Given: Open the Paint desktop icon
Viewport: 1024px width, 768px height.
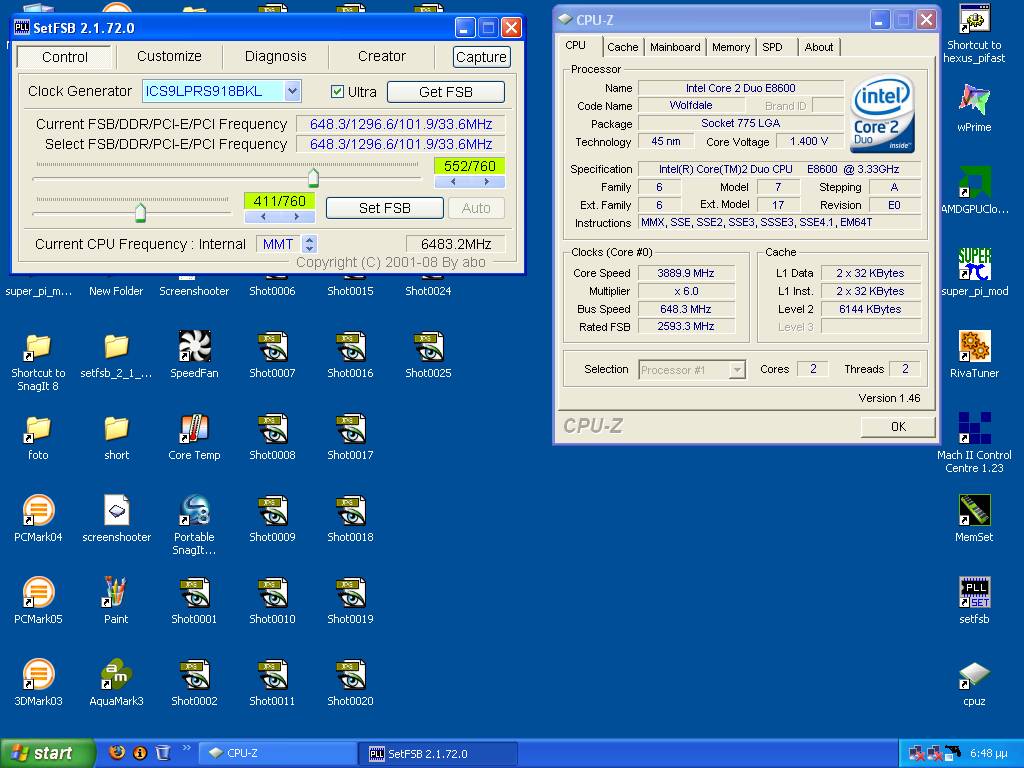Looking at the screenshot, I should pyautogui.click(x=116, y=592).
